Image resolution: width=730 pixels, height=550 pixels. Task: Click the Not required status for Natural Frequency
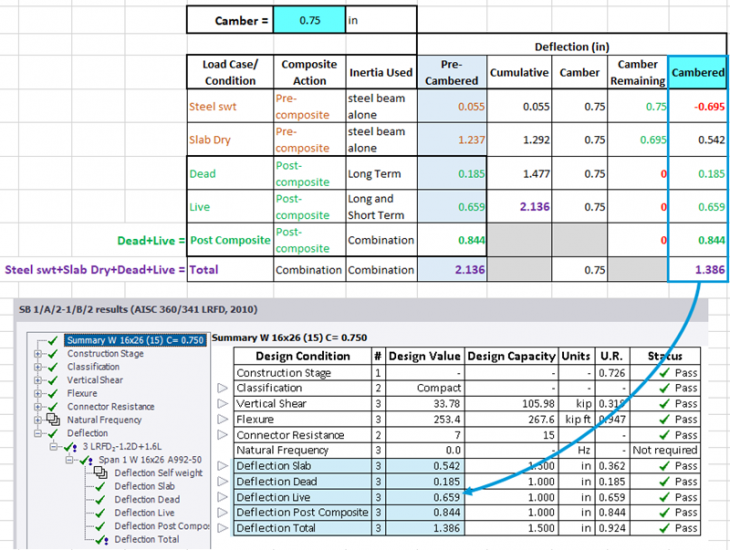click(665, 450)
